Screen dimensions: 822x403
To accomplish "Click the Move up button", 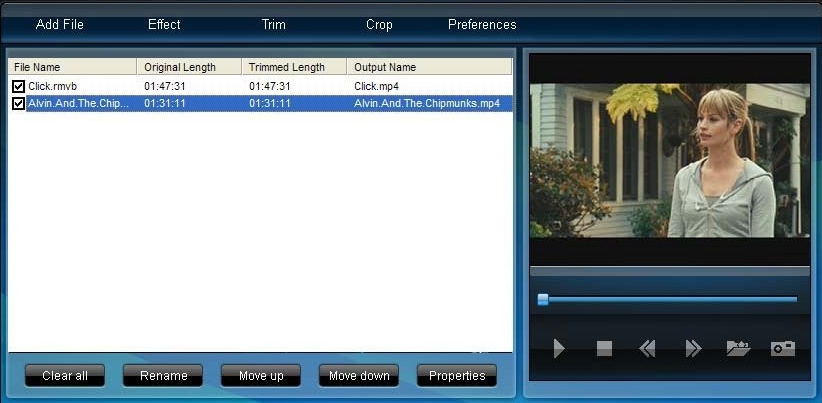I will tap(261, 376).
